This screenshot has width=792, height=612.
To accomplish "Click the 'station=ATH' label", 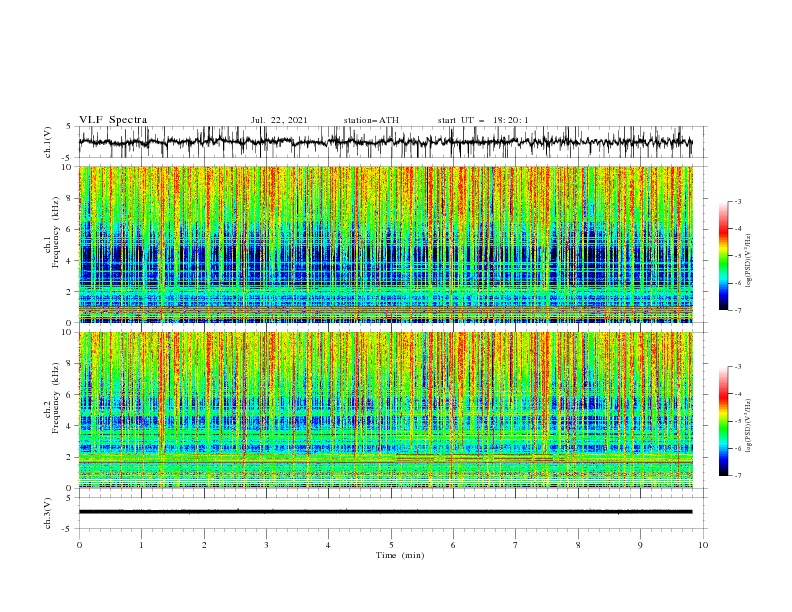I will tap(371, 120).
